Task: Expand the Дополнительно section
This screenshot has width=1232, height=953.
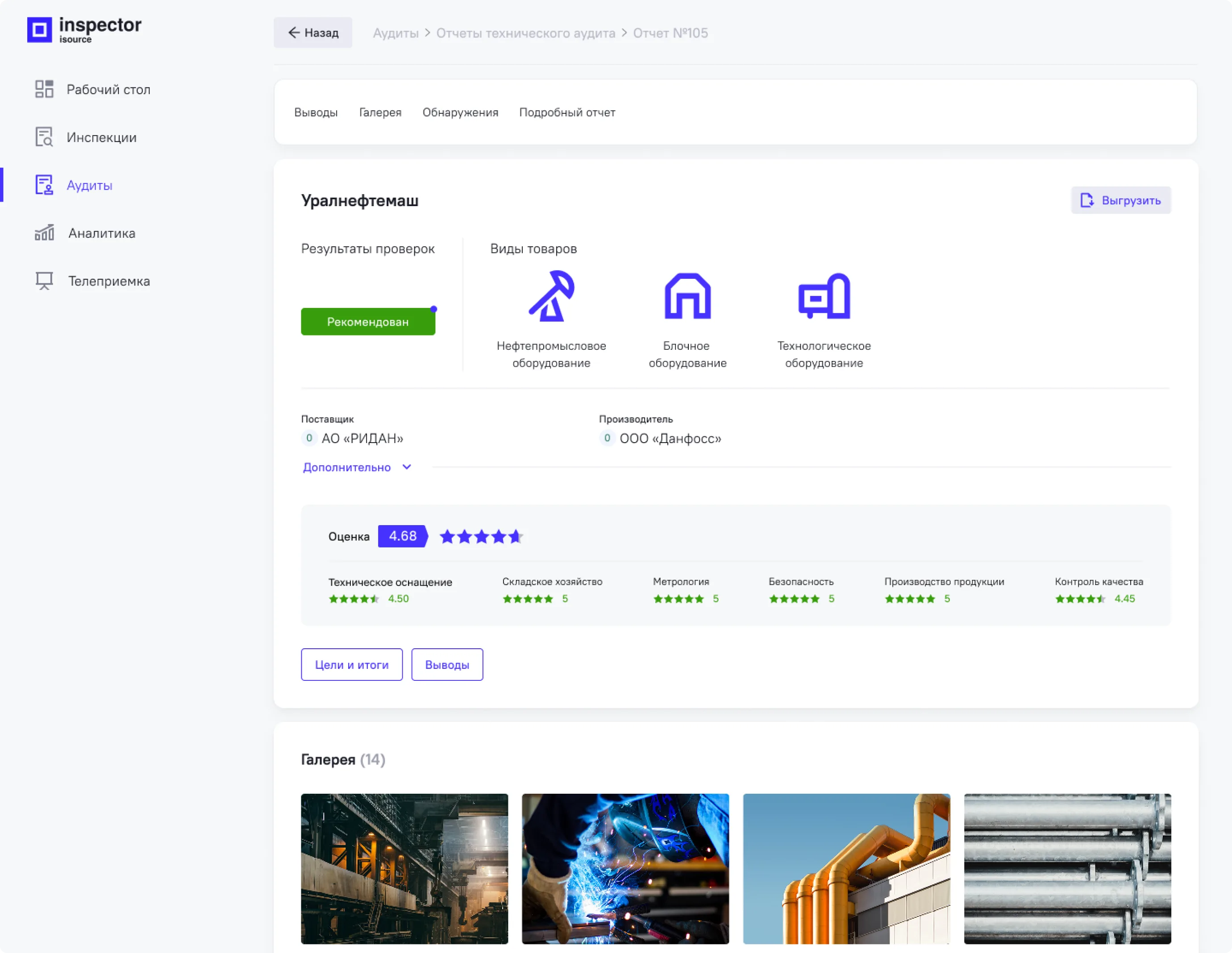Action: pyautogui.click(x=357, y=467)
